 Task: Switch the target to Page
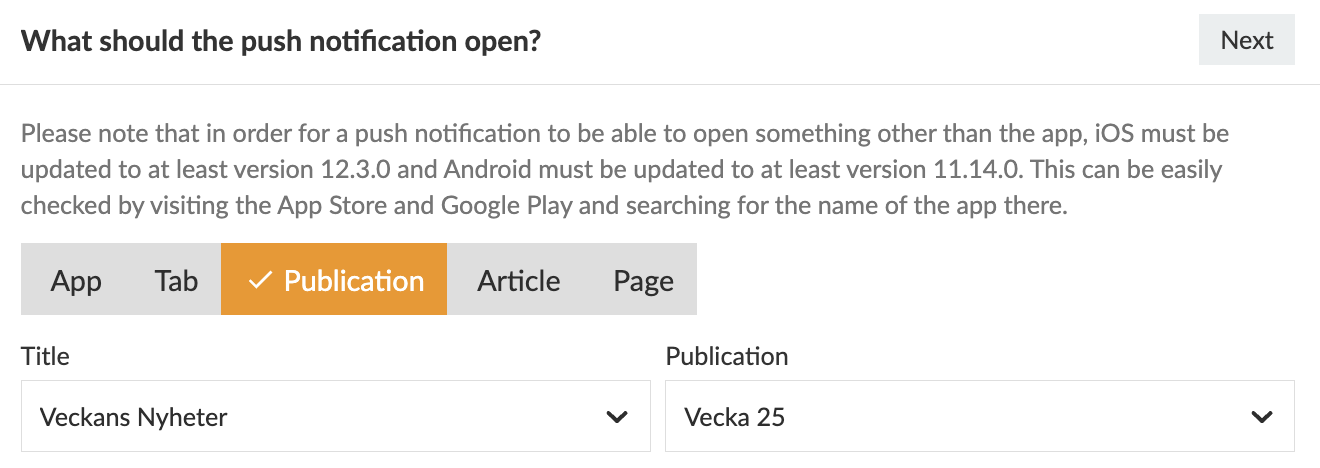(x=643, y=281)
